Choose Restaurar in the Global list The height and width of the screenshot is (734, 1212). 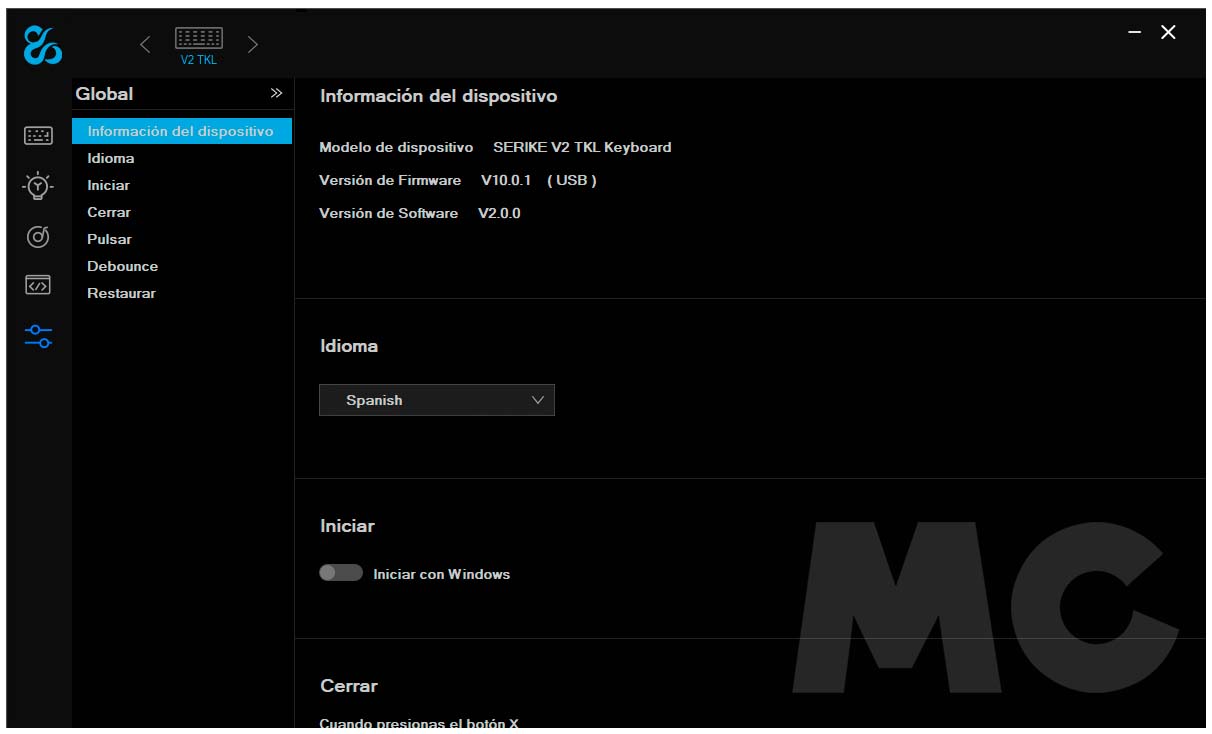click(x=121, y=293)
